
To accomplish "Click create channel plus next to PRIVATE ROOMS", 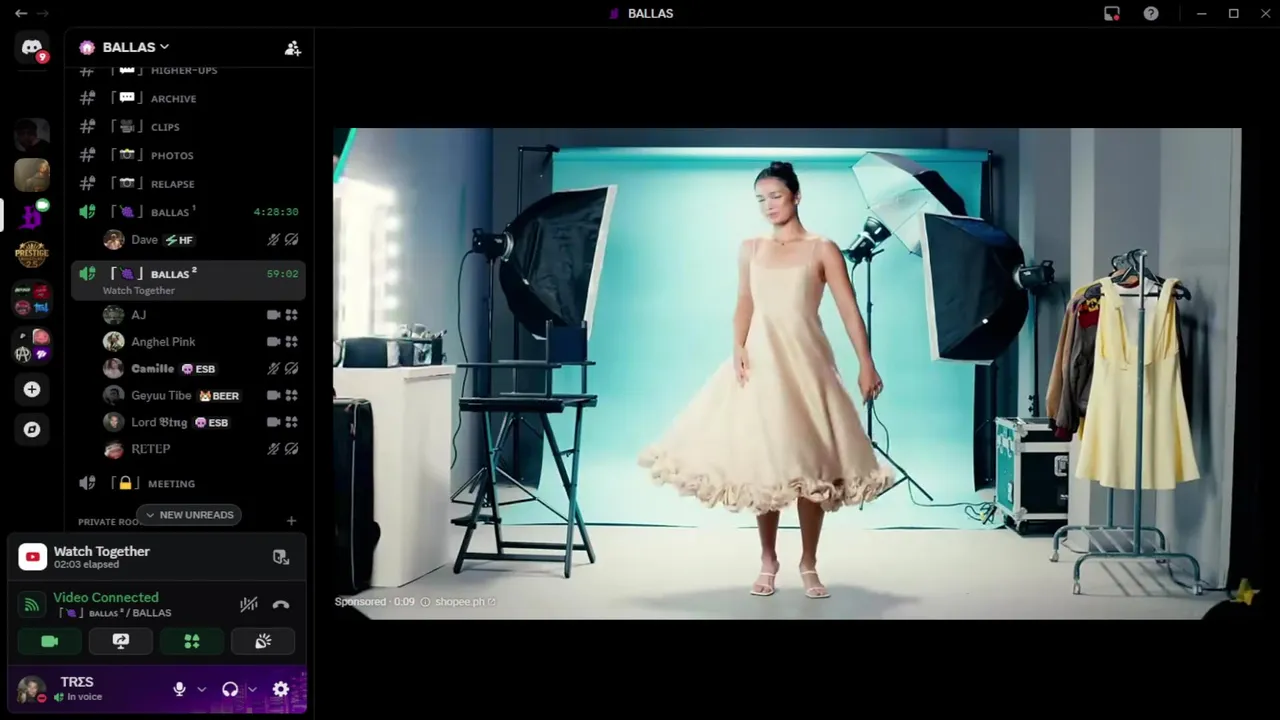I will pos(291,520).
